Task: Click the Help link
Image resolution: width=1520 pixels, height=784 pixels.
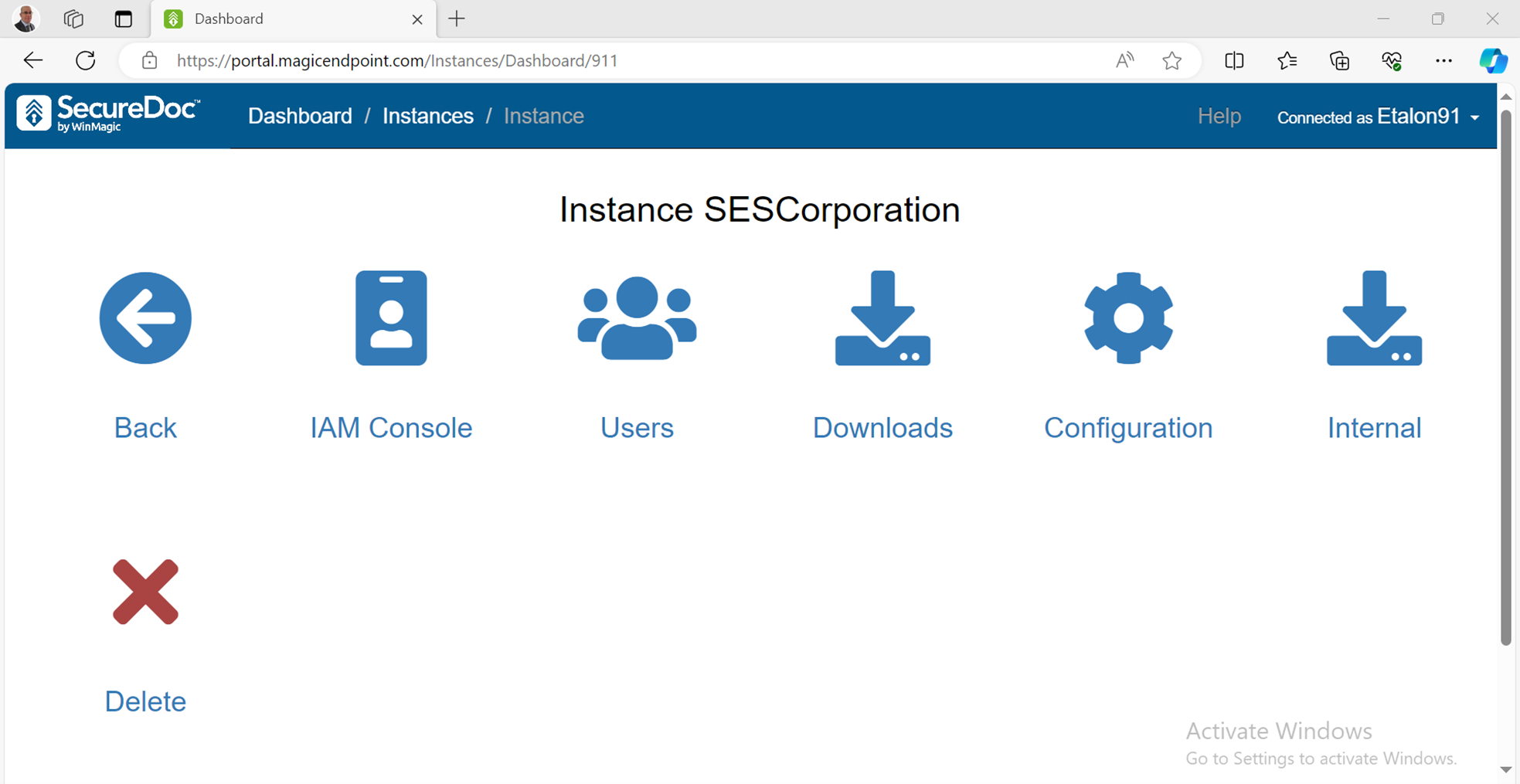Action: (x=1219, y=116)
